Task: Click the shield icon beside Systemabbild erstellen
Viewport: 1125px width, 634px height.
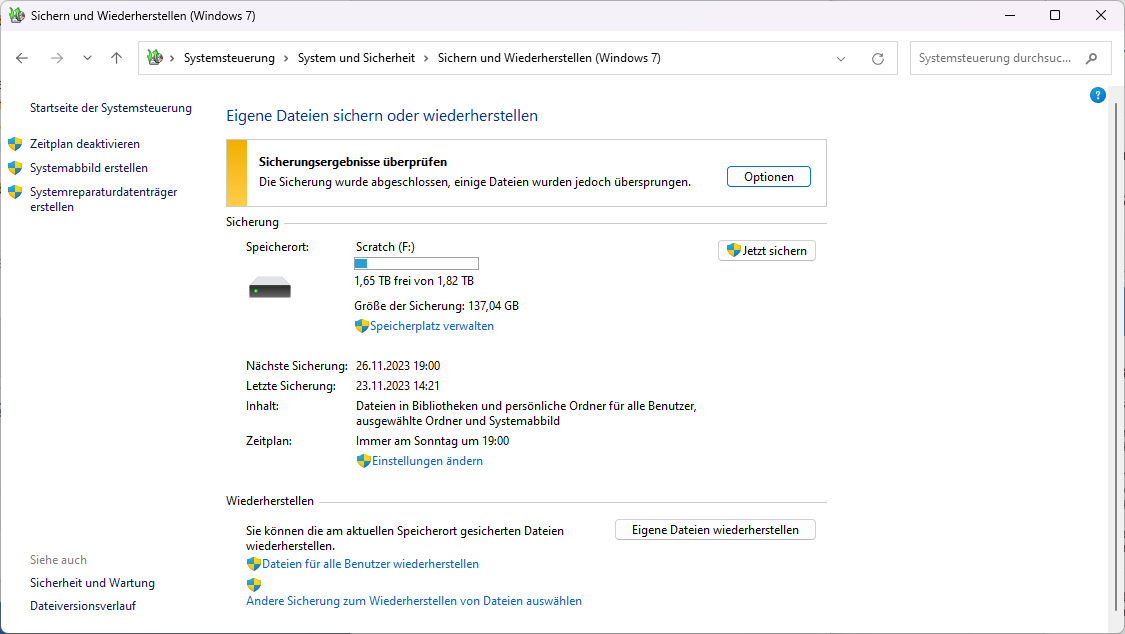Action: [x=15, y=167]
